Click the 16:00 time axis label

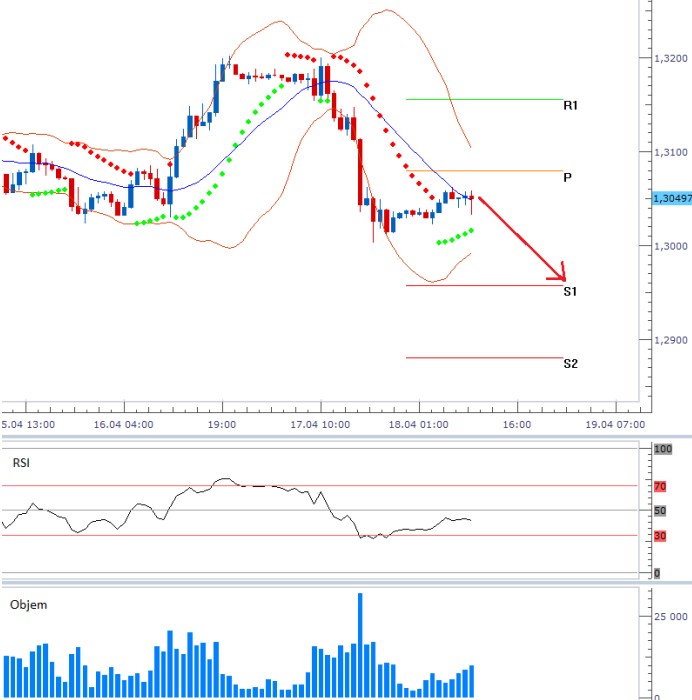click(517, 425)
